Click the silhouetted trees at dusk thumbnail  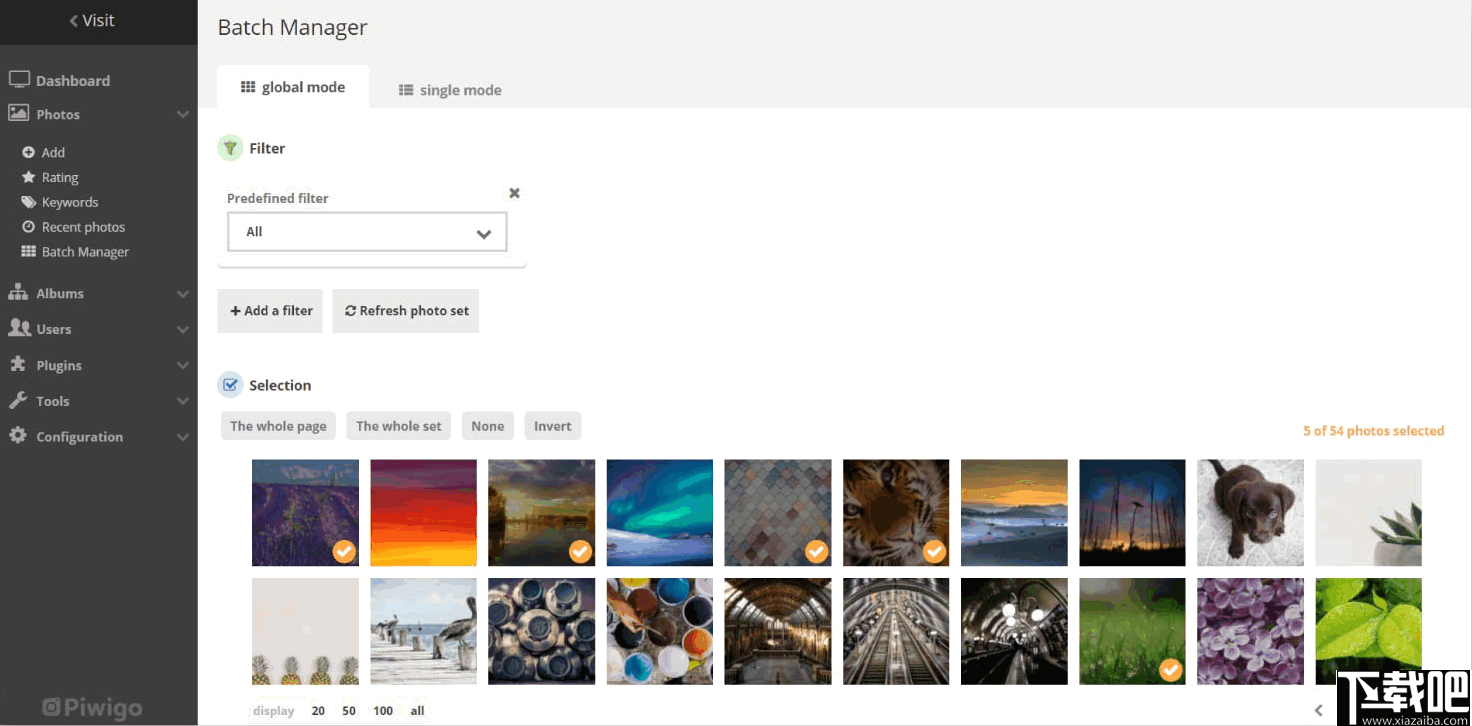click(1132, 513)
